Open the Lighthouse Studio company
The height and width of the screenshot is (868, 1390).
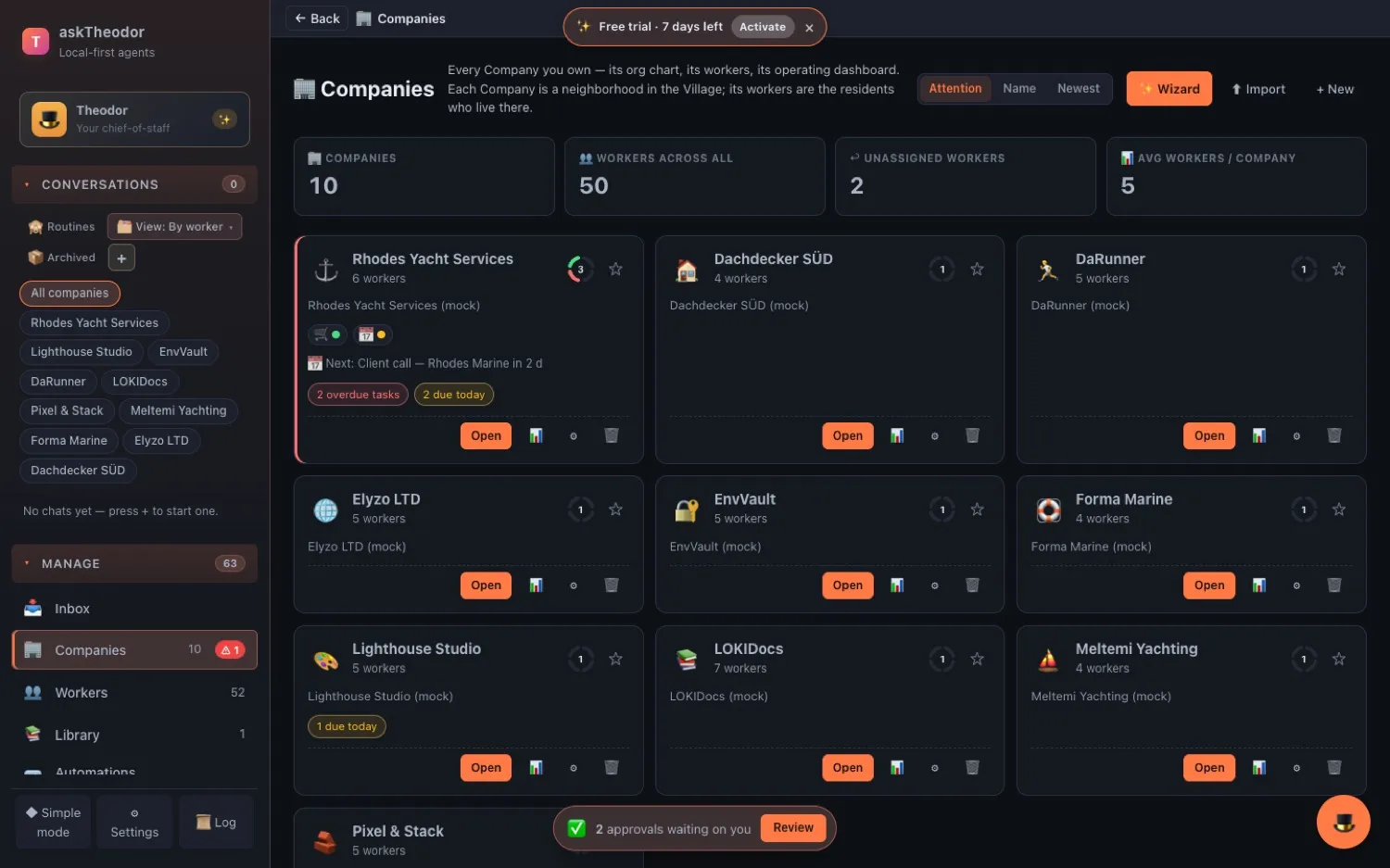point(486,768)
